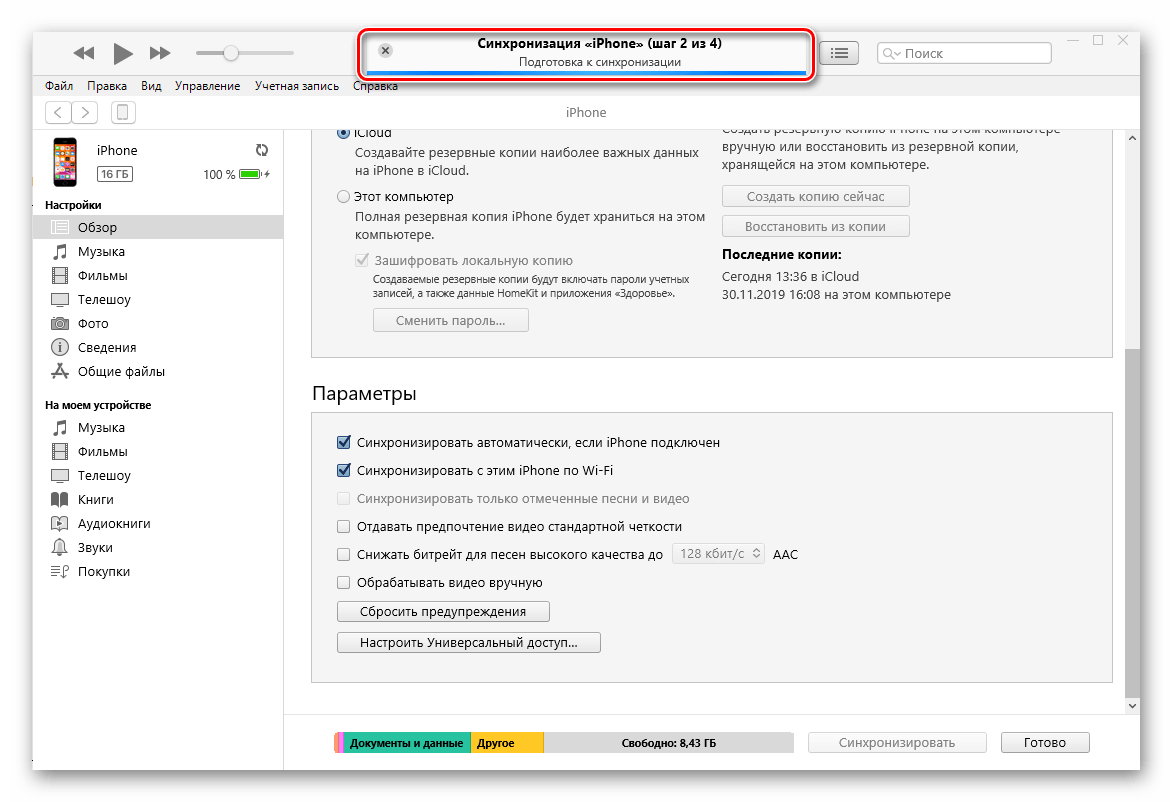
Task: Open the list view button
Action: pyautogui.click(x=839, y=53)
